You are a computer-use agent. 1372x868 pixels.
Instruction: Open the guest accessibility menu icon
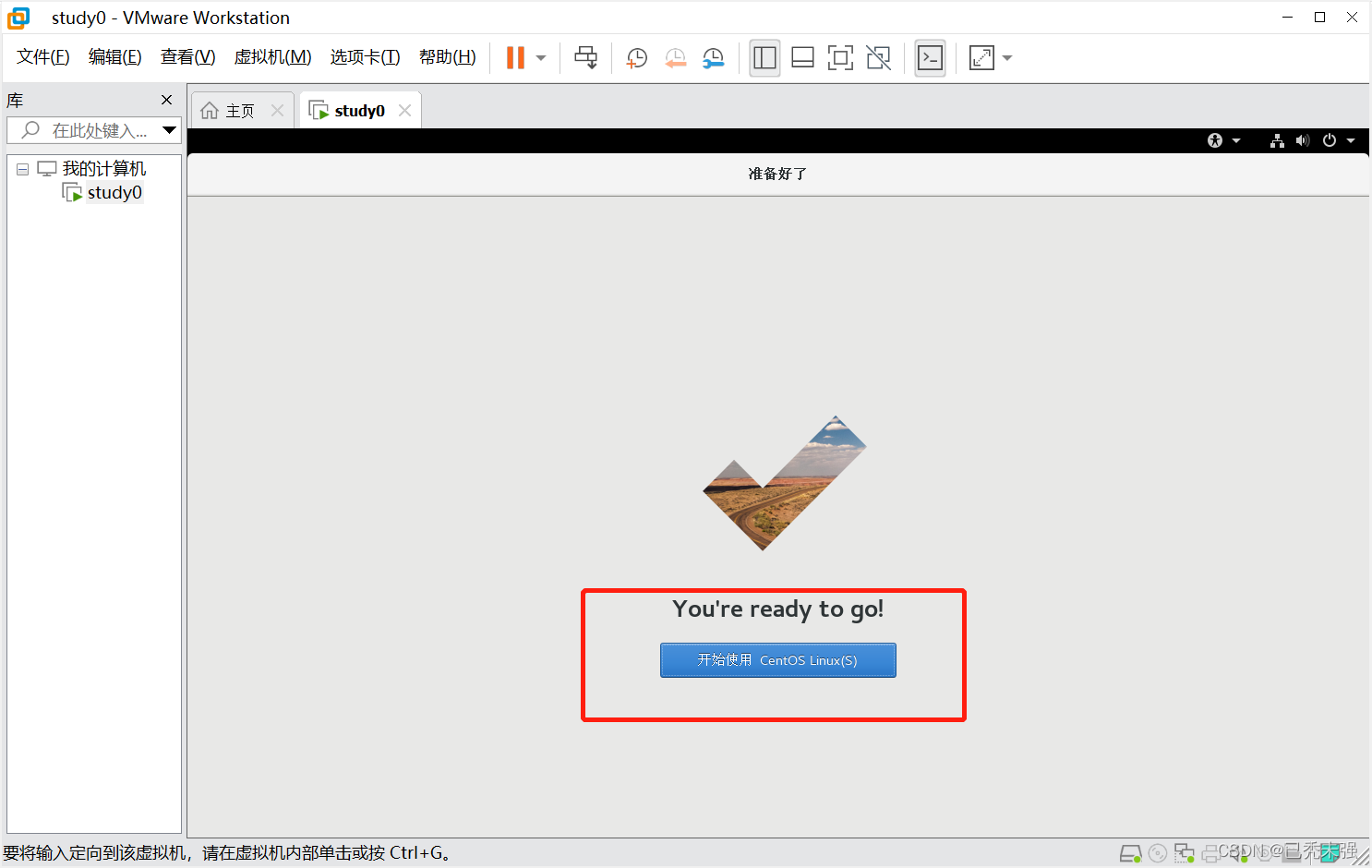tap(1215, 140)
